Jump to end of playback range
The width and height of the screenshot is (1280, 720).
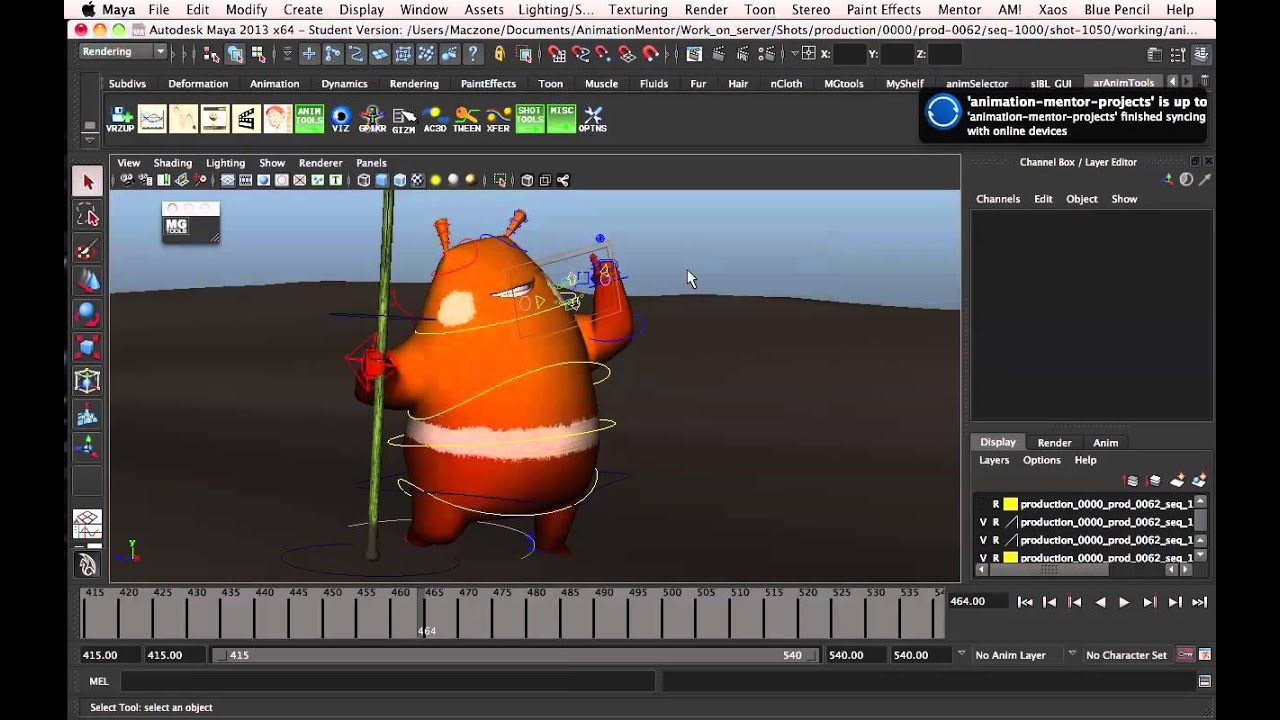tap(1199, 602)
